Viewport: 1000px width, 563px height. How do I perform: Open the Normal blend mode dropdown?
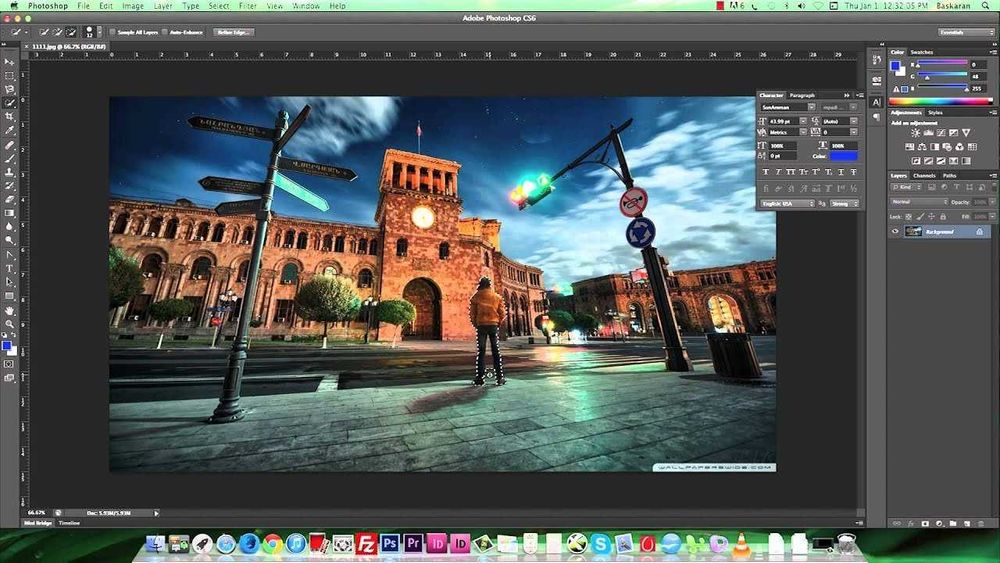tap(918, 202)
